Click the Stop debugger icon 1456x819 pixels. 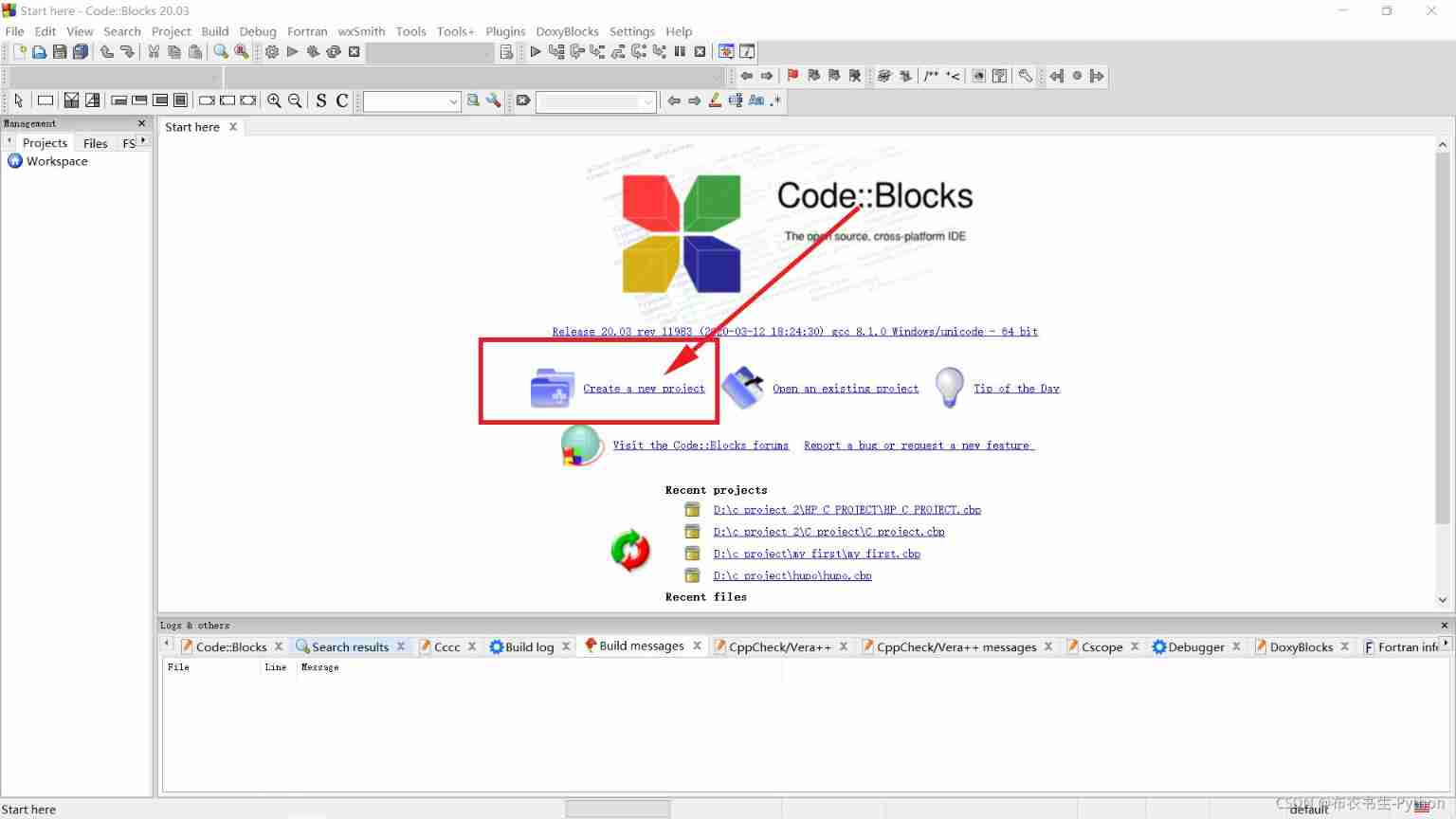[701, 52]
